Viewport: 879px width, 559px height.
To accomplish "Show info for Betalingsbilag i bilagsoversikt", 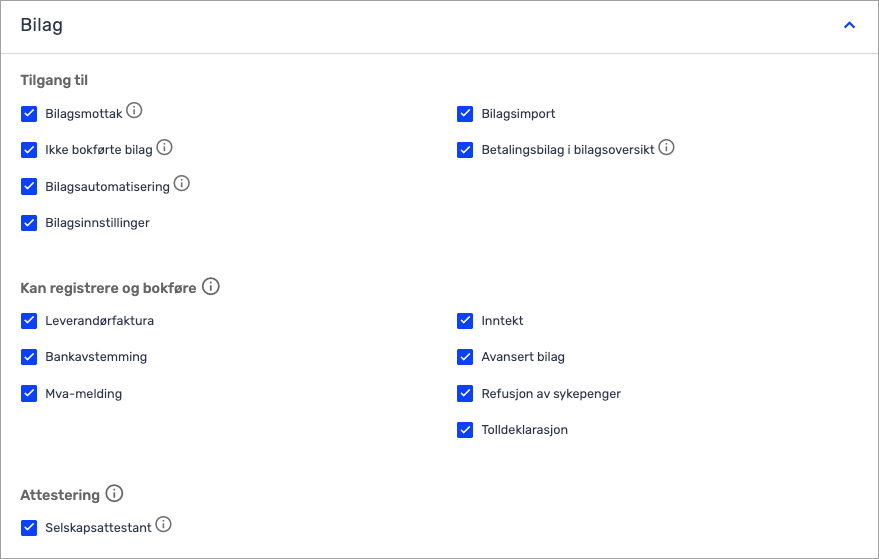I will click(x=666, y=147).
